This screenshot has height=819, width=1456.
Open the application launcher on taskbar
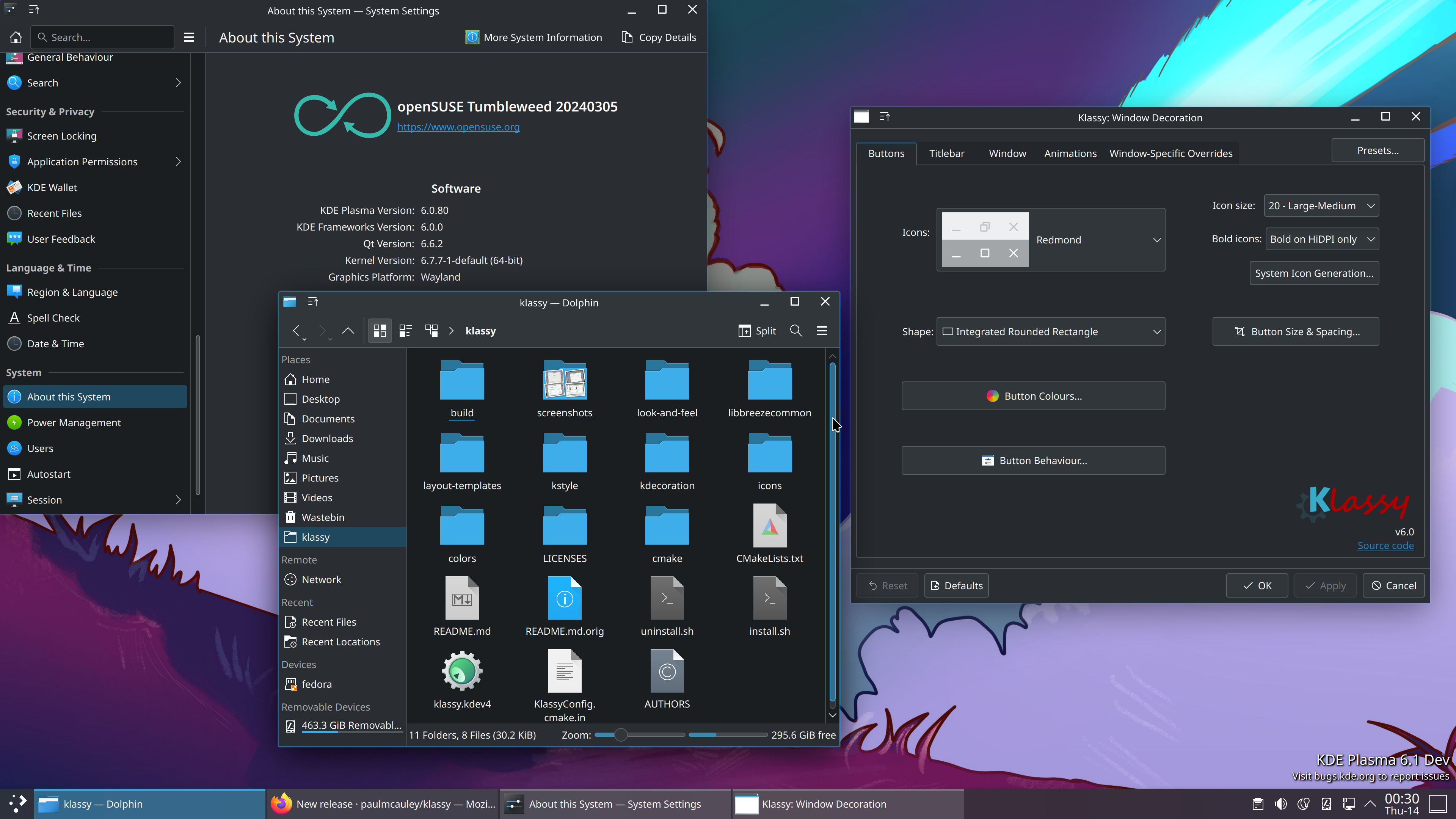[17, 803]
